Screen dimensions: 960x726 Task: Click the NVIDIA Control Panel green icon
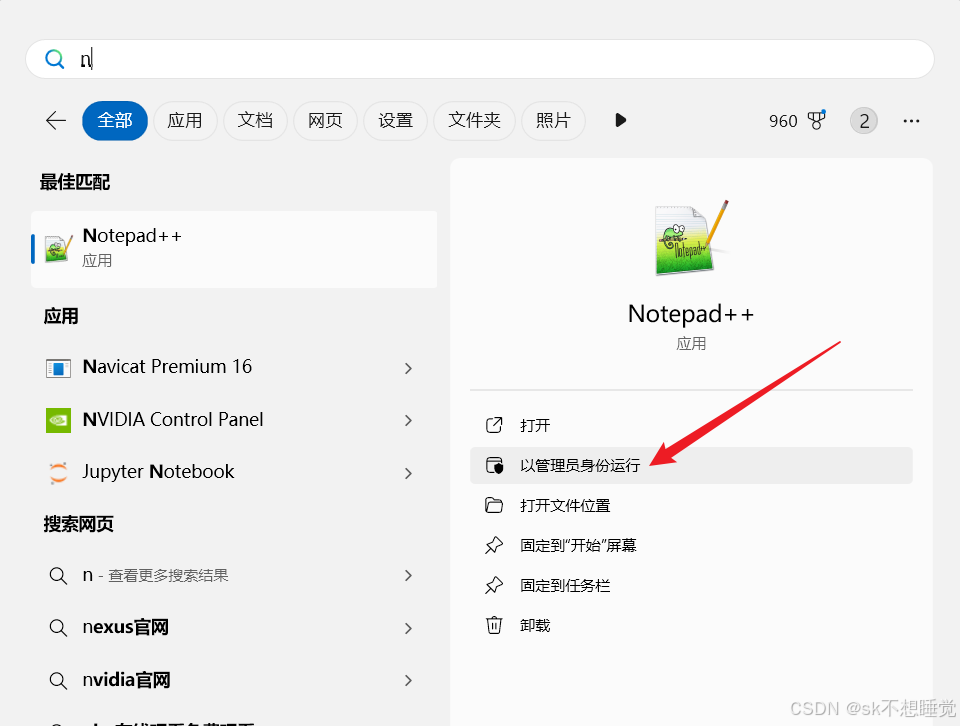click(58, 421)
